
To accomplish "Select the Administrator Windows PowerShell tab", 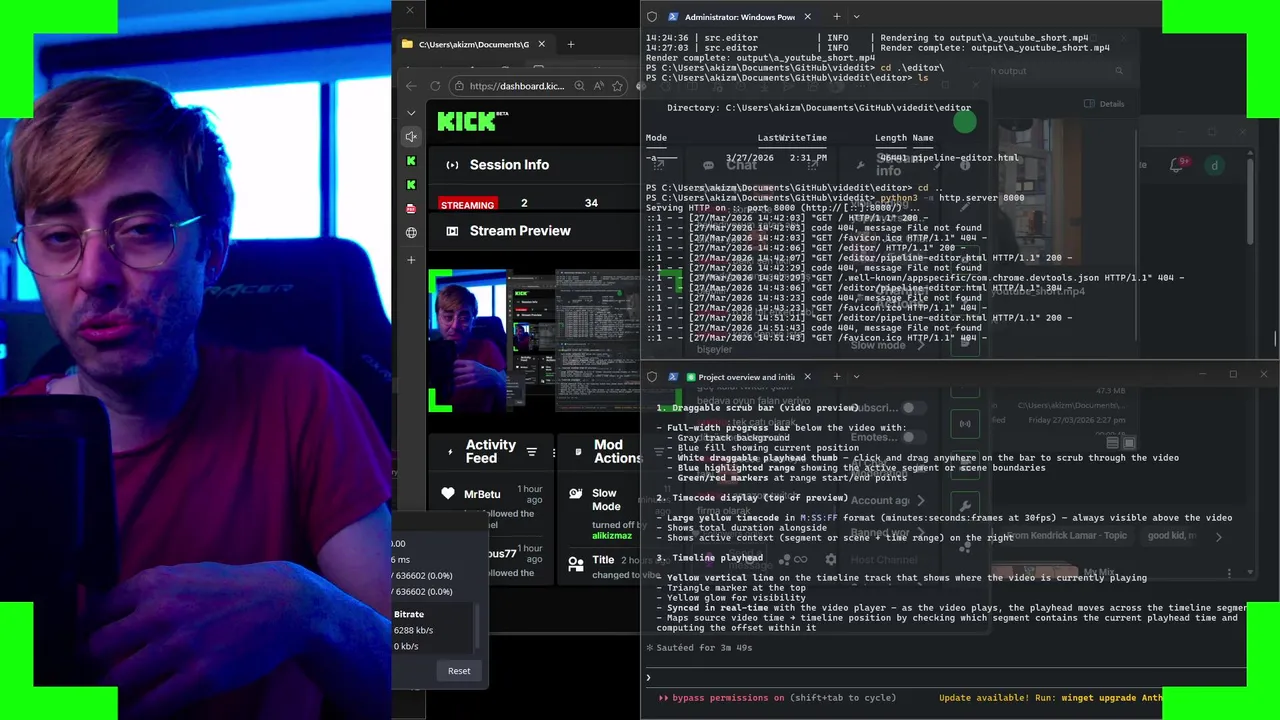I will (x=739, y=17).
